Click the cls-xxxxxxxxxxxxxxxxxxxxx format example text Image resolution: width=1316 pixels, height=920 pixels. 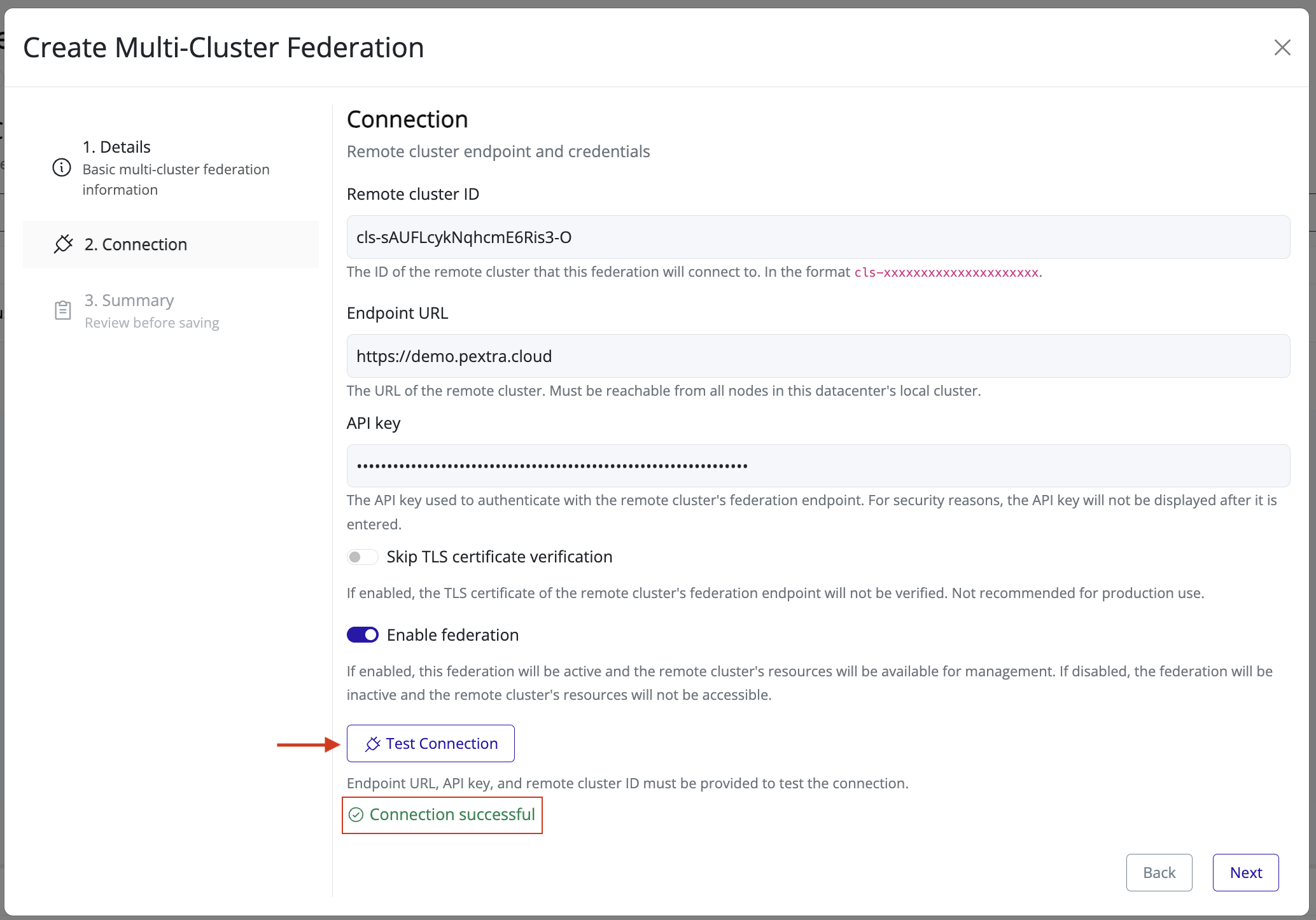point(946,272)
